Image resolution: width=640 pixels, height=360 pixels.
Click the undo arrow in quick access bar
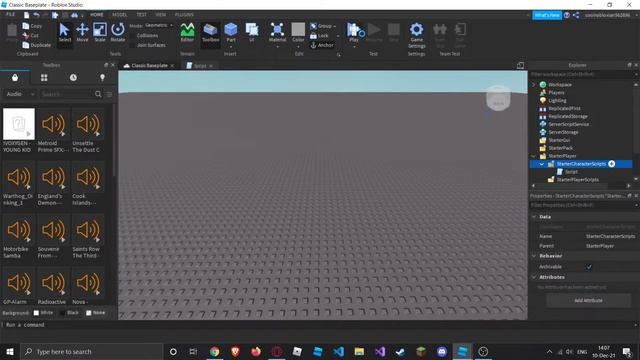pos(36,15)
